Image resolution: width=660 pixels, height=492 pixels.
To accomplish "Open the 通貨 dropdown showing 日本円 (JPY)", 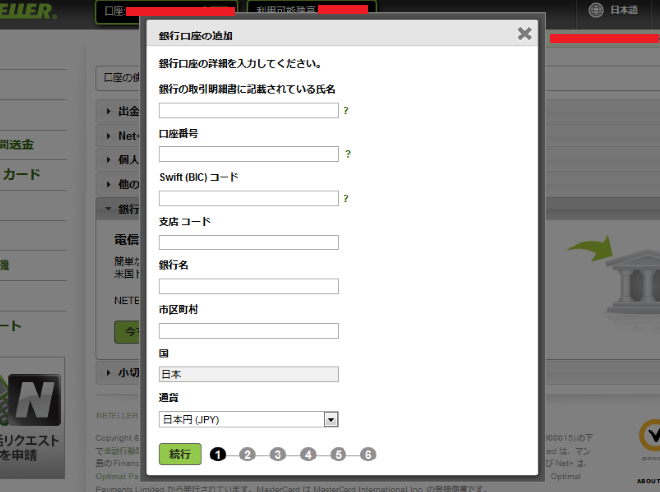I will (249, 419).
